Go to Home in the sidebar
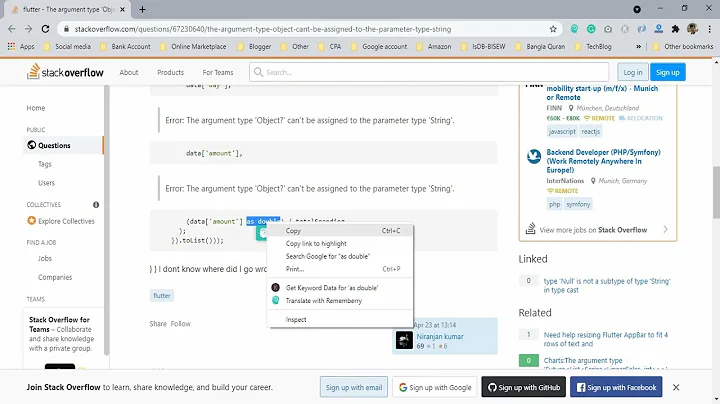720x404 pixels. (x=36, y=108)
